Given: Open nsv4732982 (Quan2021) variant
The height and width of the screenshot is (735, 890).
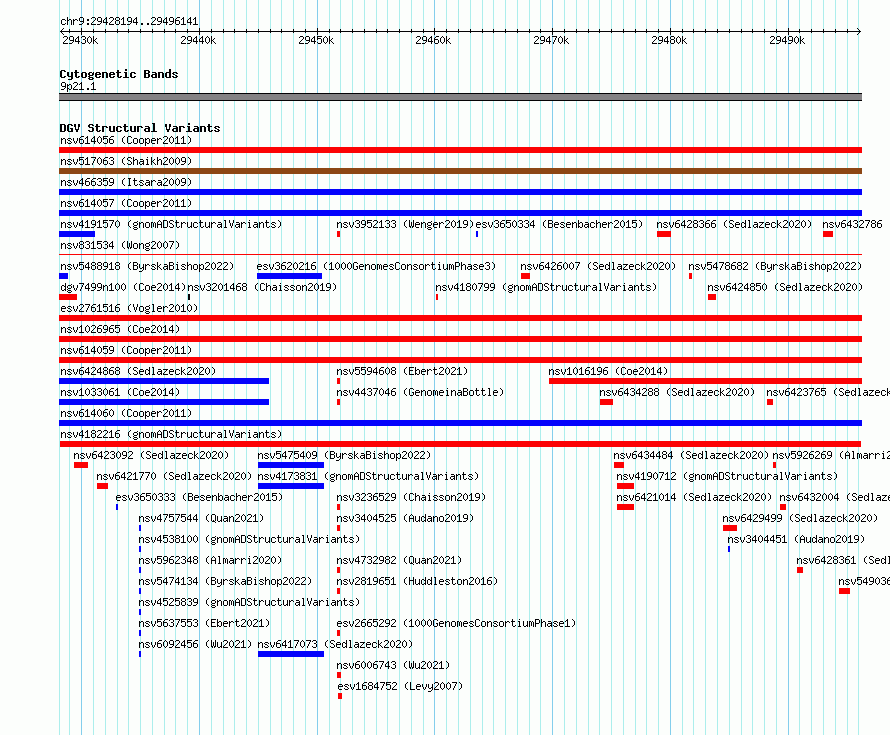Looking at the screenshot, I should (x=399, y=560).
